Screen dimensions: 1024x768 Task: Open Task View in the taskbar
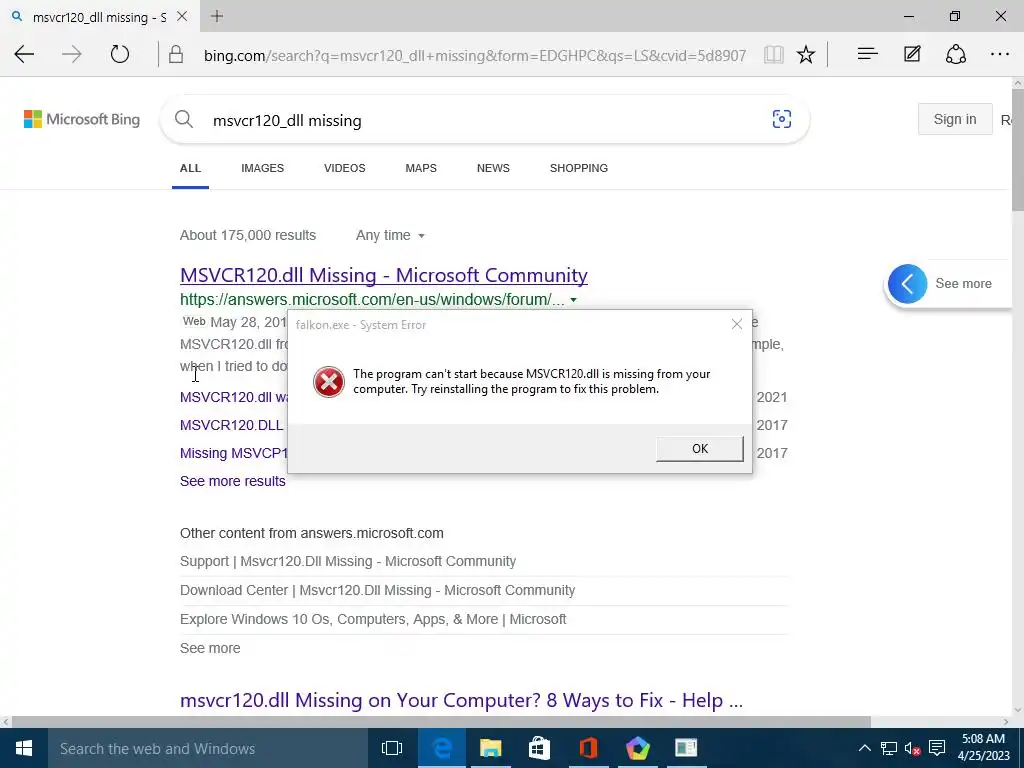pos(392,748)
